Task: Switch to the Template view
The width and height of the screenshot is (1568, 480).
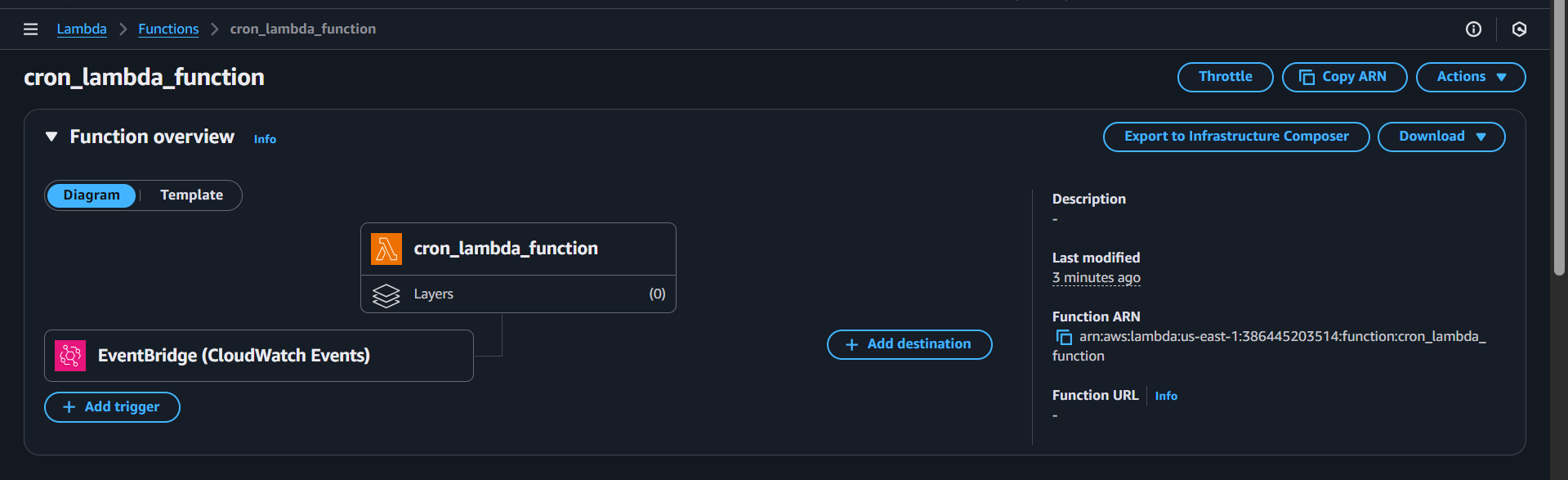Action: coord(191,195)
